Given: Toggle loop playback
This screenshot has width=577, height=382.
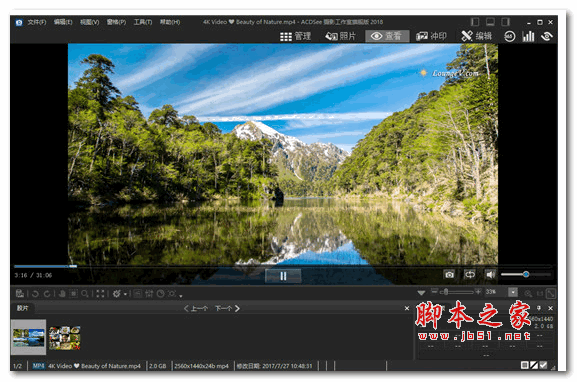Looking at the screenshot, I should [470, 275].
